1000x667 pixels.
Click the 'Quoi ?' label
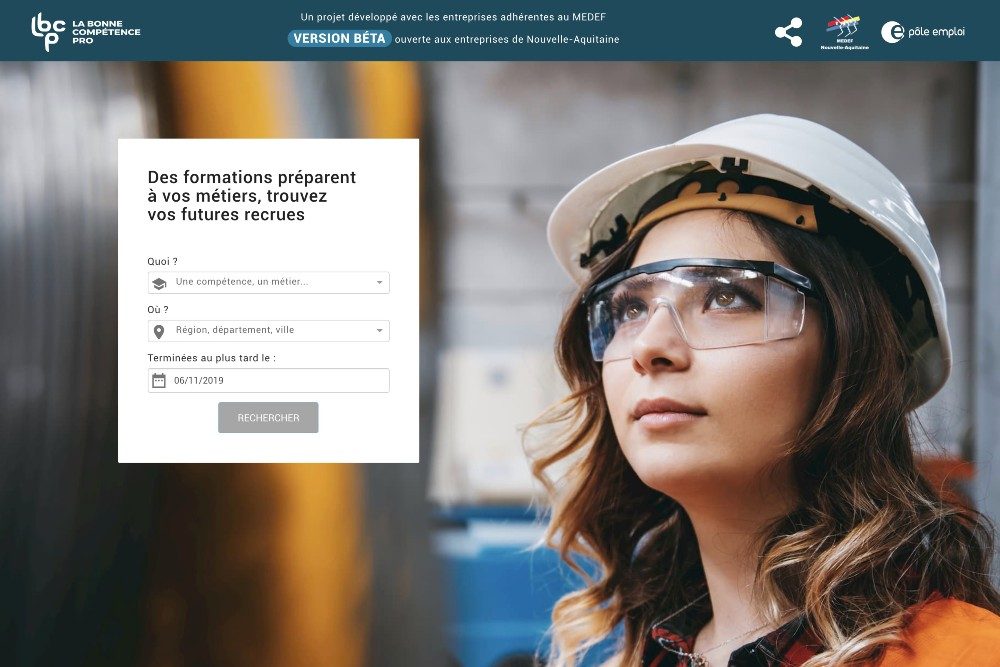(163, 261)
